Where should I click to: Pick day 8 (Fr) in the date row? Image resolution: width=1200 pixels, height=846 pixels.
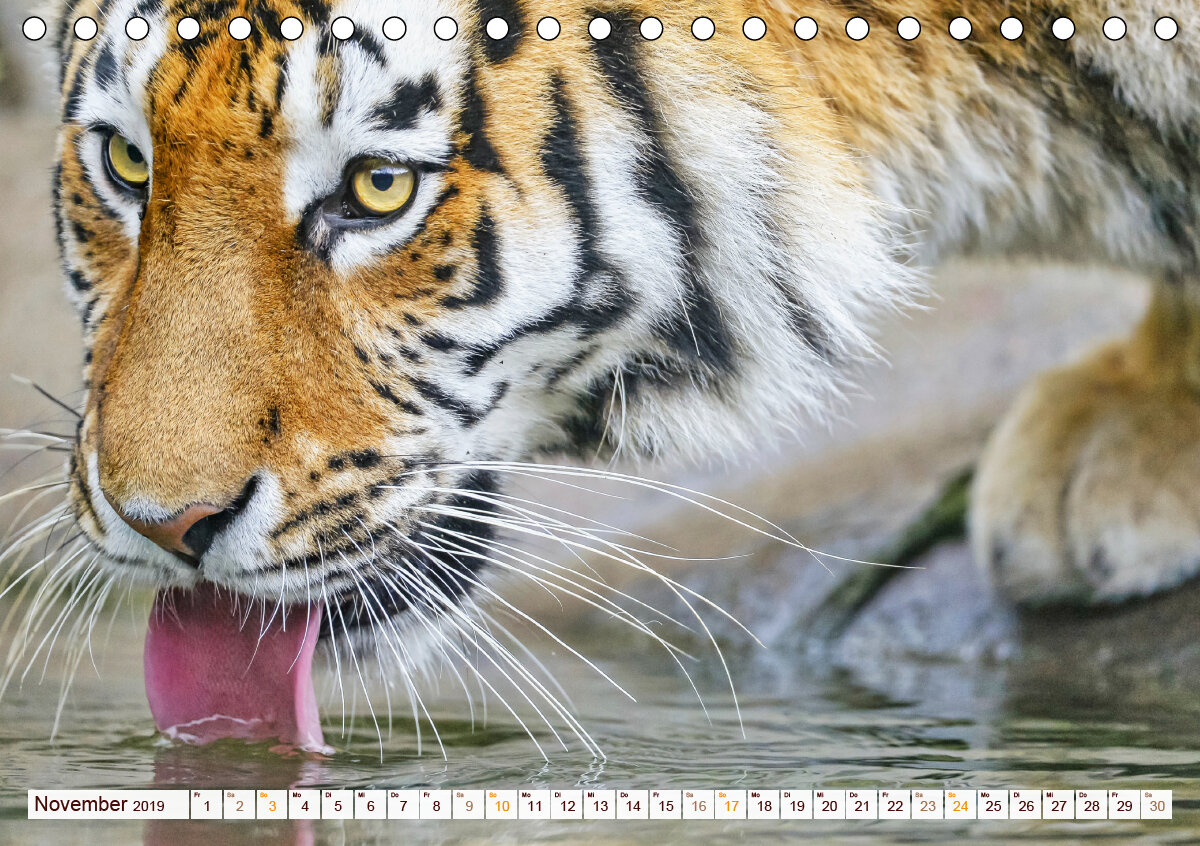click(436, 804)
